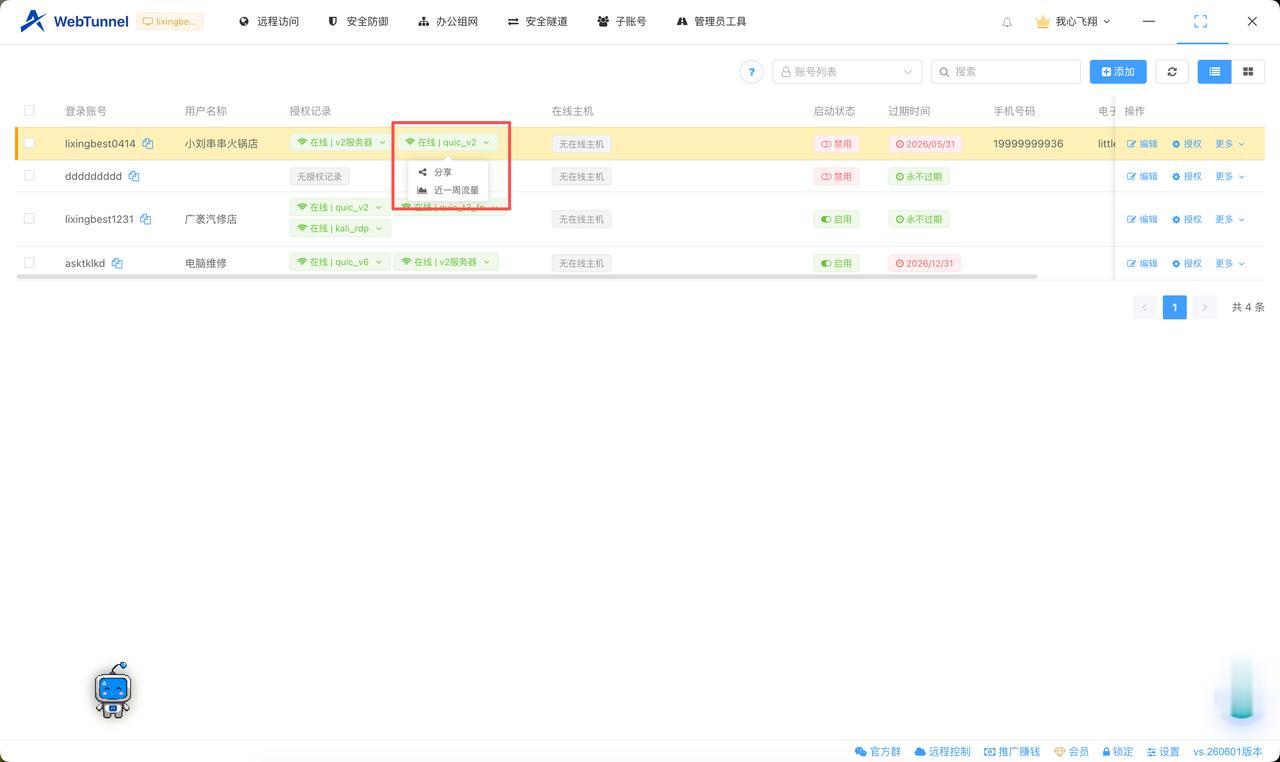
Task: Copy the lixingbest0414 account name
Action: (x=147, y=144)
